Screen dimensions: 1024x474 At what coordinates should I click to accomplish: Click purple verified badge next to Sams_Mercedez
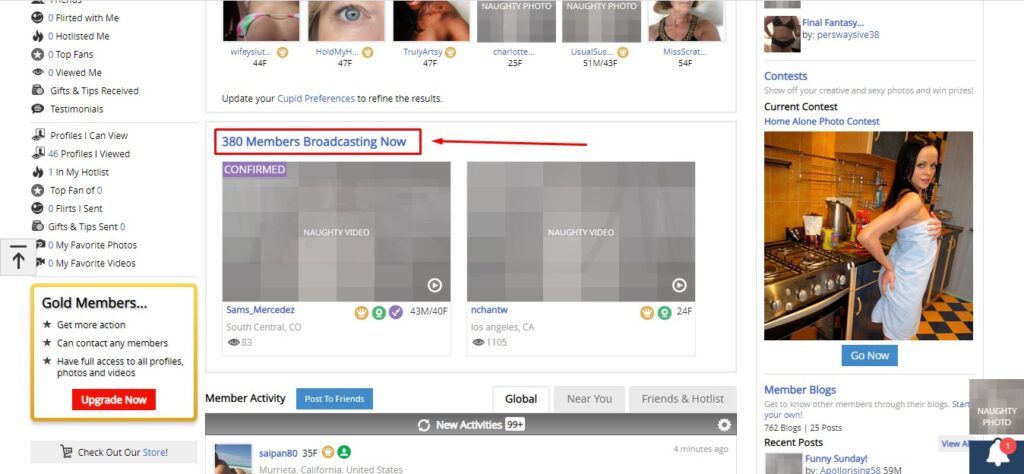[396, 312]
